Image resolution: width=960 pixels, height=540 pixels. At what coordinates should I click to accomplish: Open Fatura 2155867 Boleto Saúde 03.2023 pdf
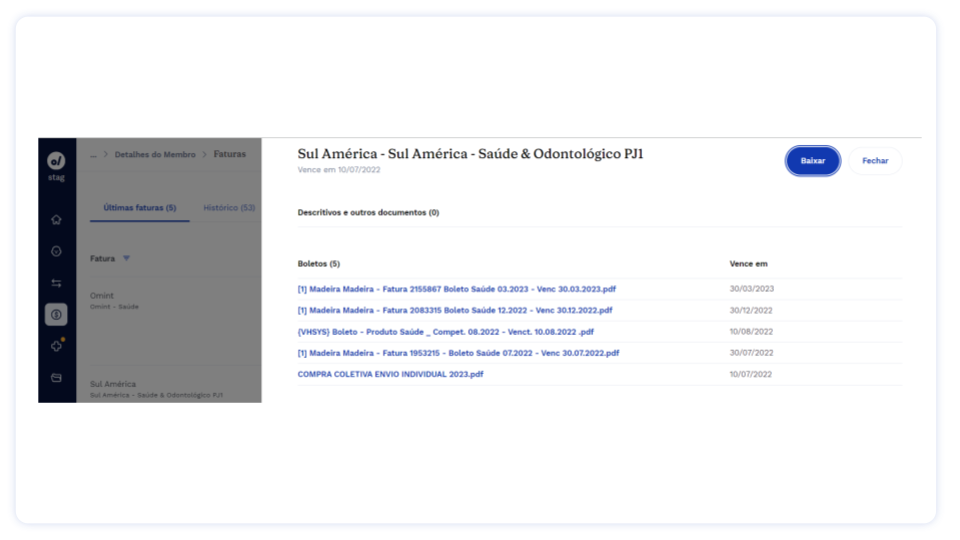[456, 289]
